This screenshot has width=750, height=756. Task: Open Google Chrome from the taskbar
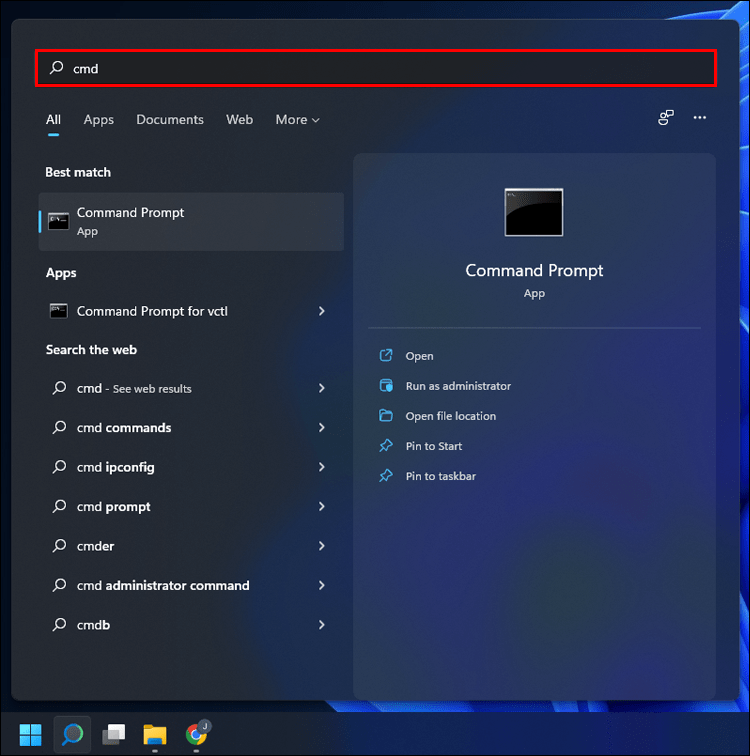(x=196, y=734)
